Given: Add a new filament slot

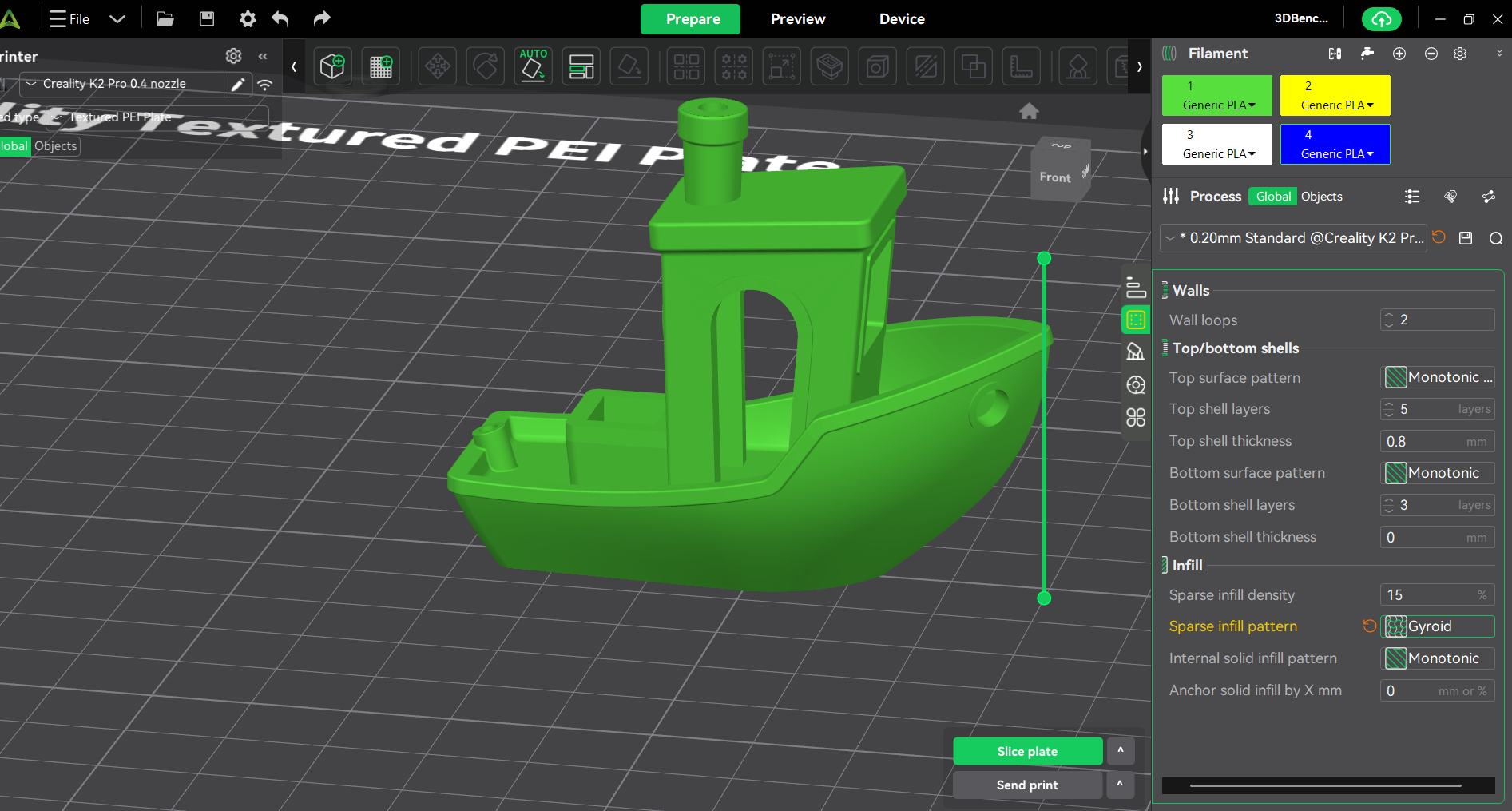Looking at the screenshot, I should (x=1399, y=54).
